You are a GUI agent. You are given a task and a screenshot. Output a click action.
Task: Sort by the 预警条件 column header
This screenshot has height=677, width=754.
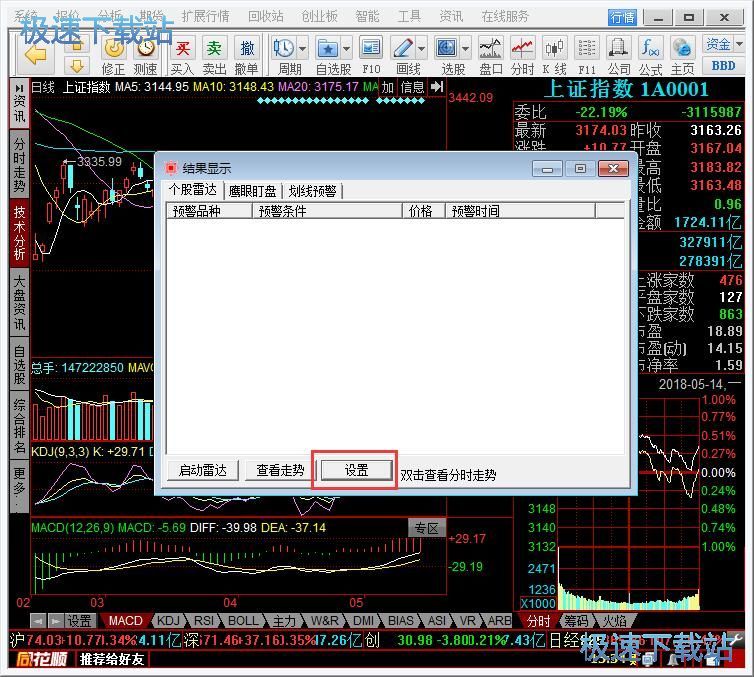click(x=327, y=211)
